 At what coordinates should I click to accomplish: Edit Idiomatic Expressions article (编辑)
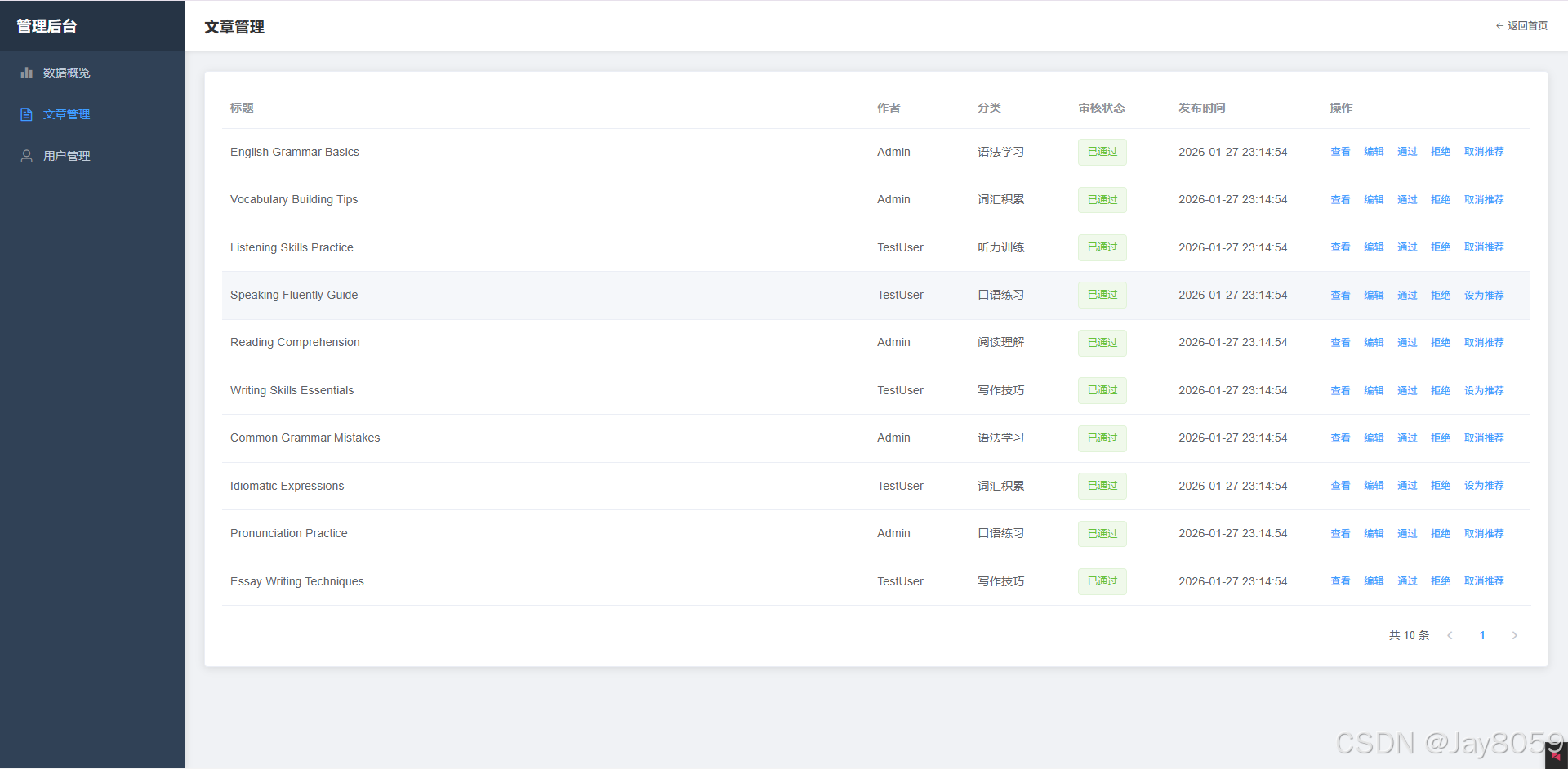[x=1374, y=486]
